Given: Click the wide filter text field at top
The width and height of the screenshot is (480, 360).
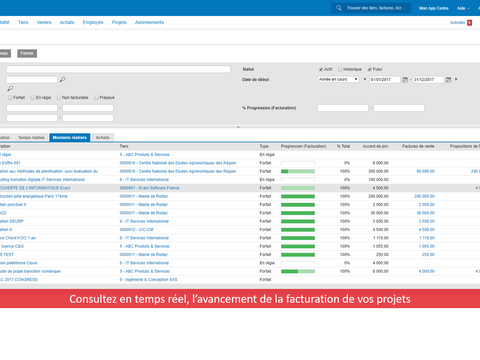Looking at the screenshot, I should click(x=118, y=69).
